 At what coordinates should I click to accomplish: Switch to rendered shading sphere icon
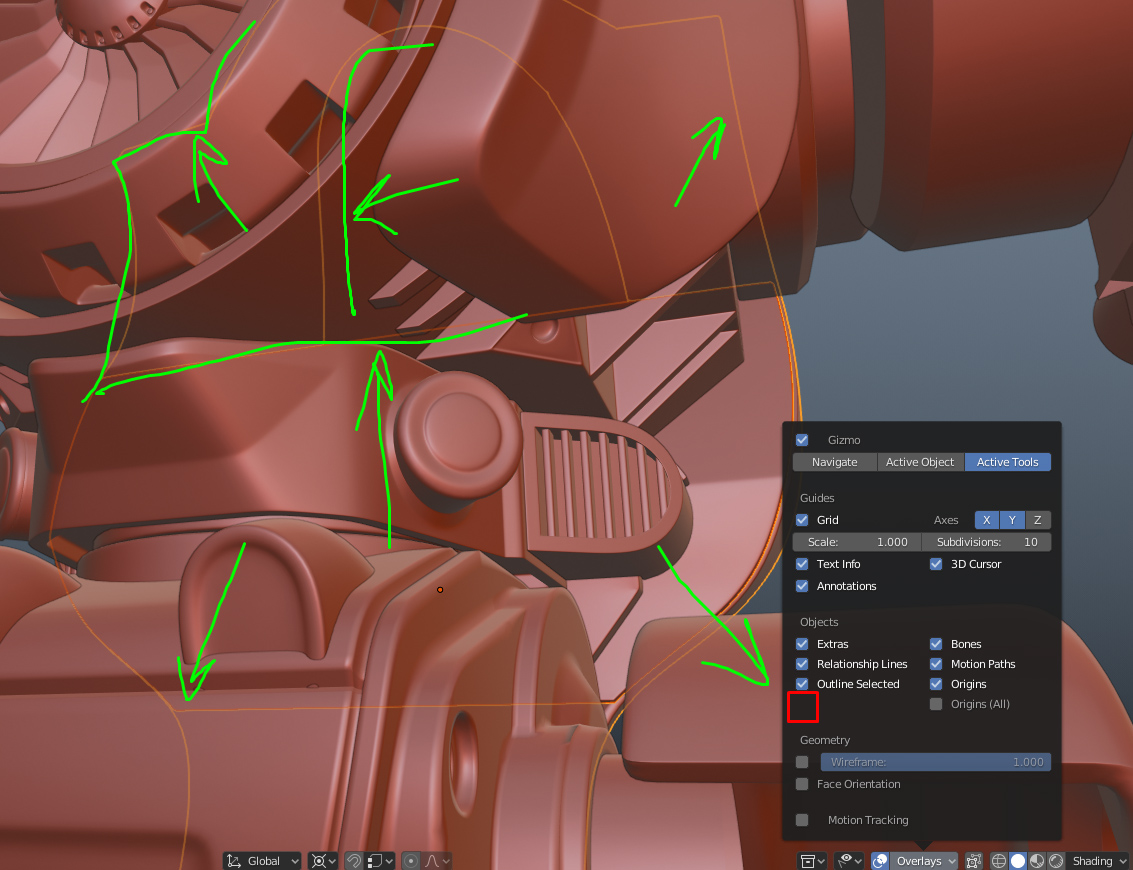click(x=1056, y=861)
